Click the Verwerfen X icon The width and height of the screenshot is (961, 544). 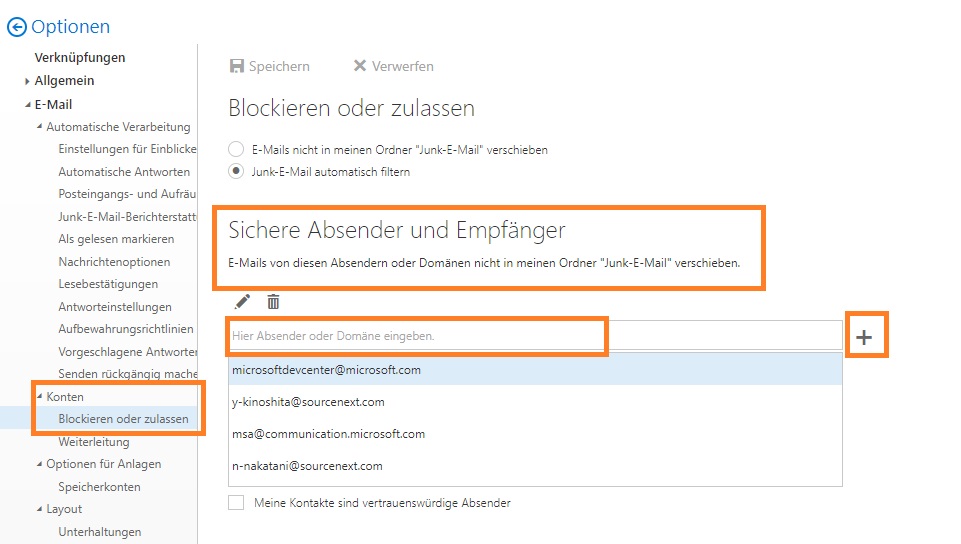[360, 66]
